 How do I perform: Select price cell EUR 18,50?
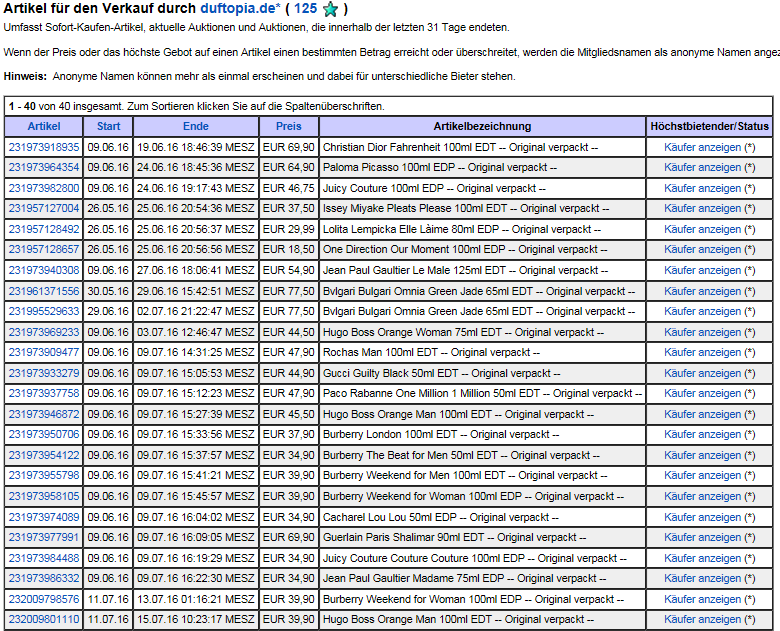[x=289, y=249]
